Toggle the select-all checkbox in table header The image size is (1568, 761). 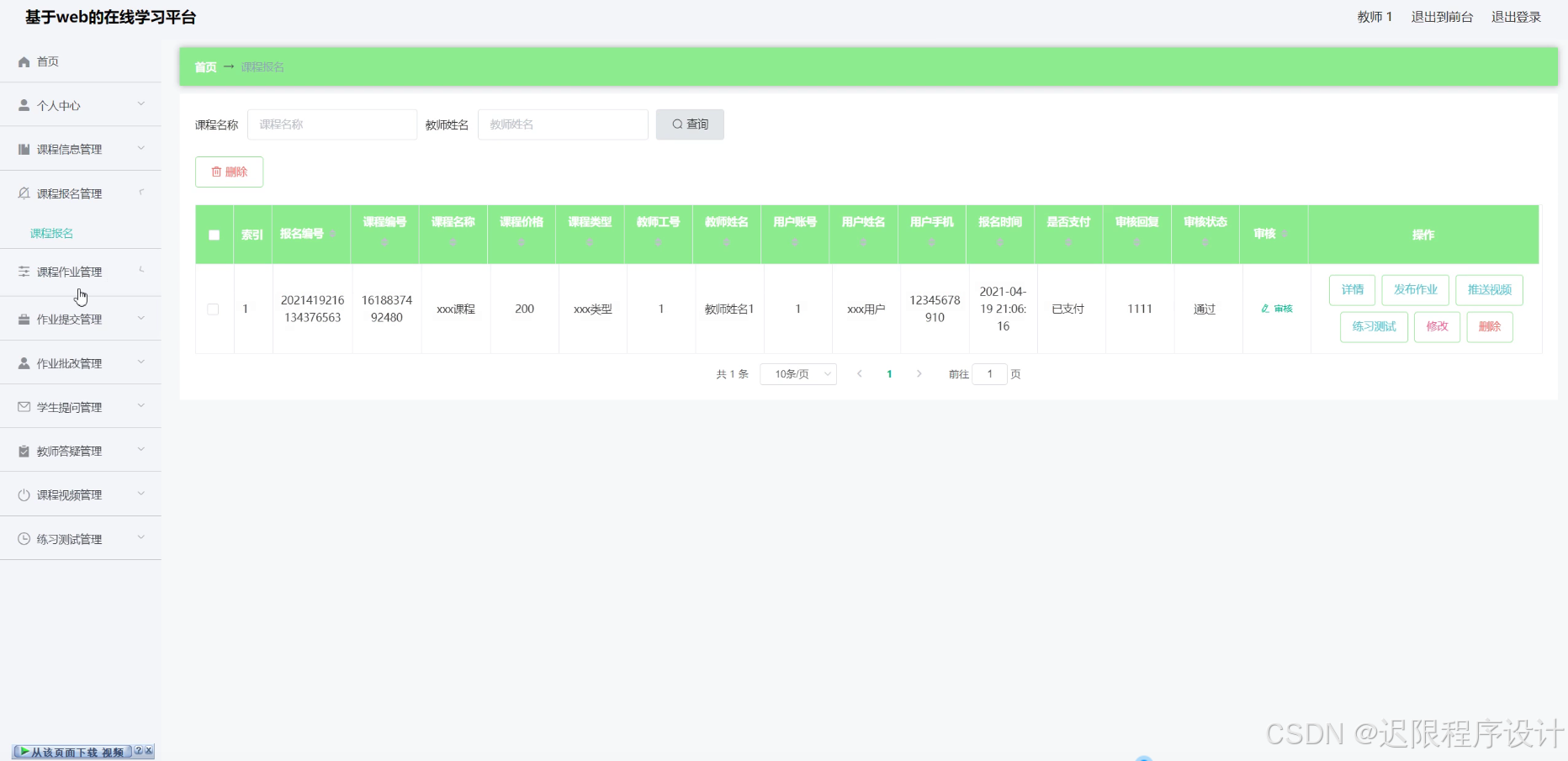[214, 235]
